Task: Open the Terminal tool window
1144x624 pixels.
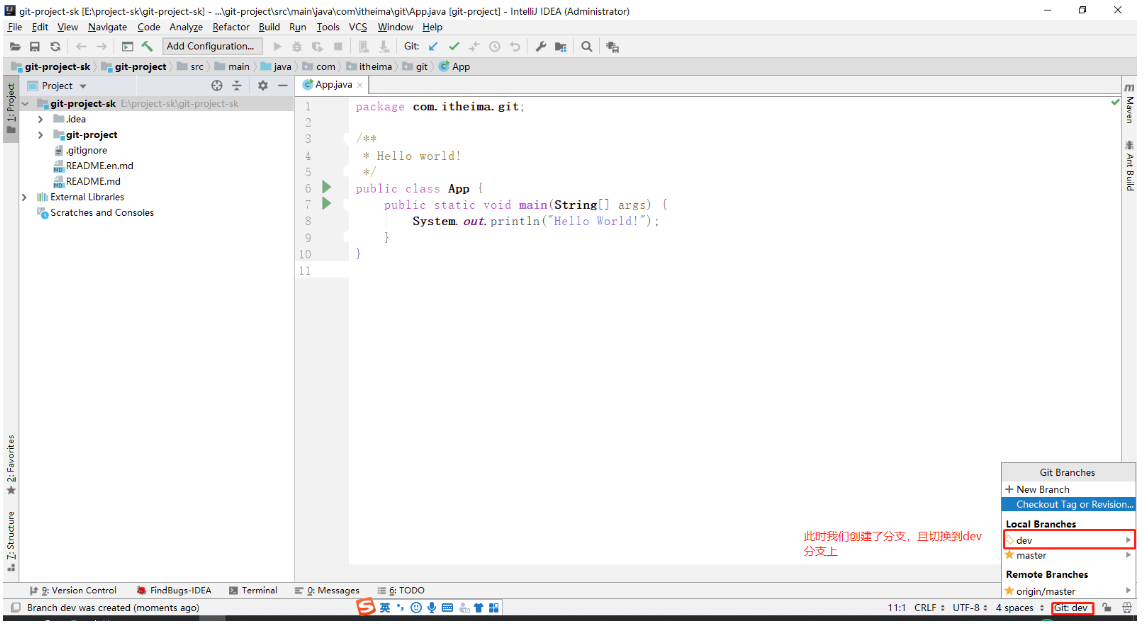Action: [253, 590]
